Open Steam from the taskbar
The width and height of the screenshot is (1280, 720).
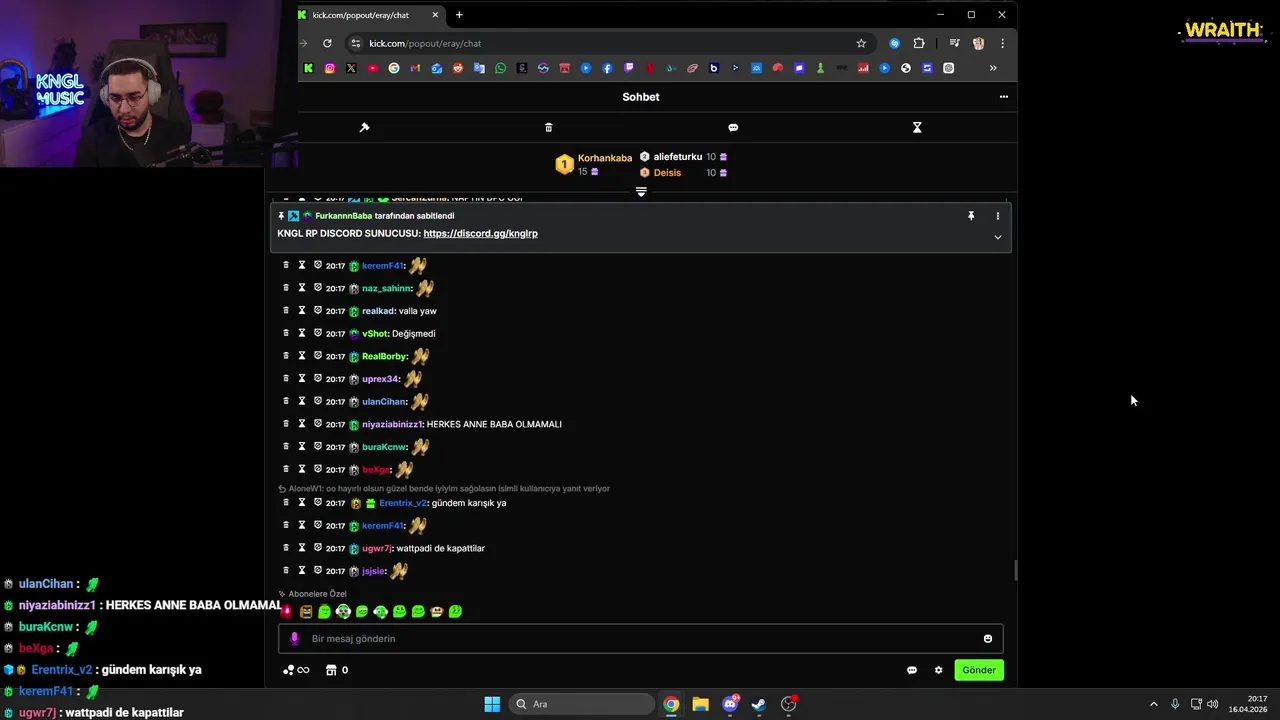[759, 704]
